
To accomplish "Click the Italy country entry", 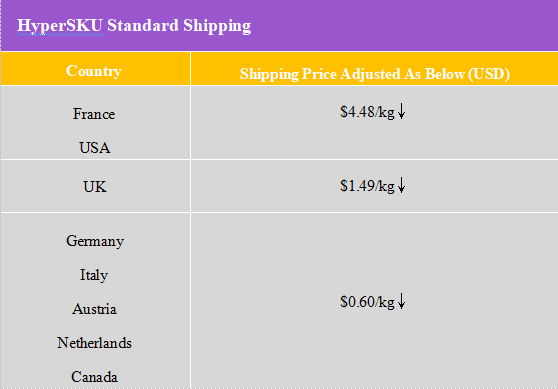I will [x=94, y=275].
